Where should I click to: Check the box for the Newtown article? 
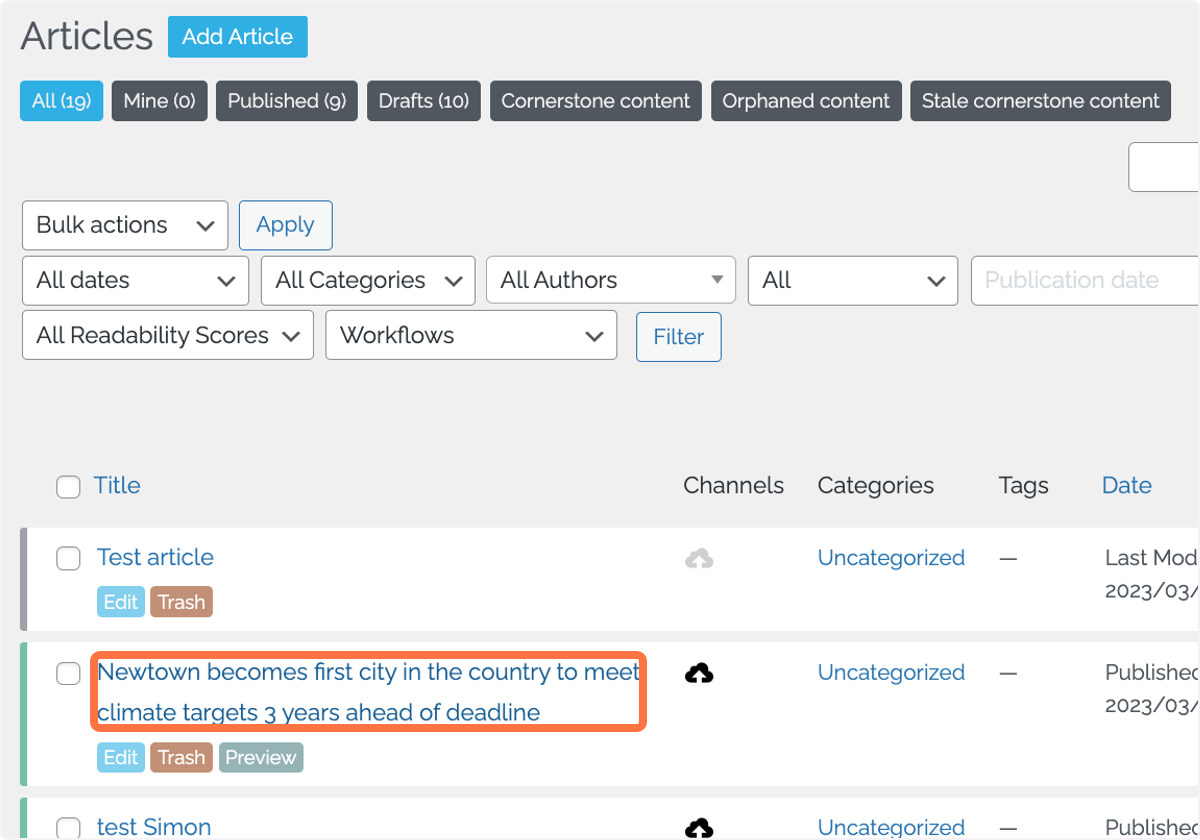[x=68, y=674]
